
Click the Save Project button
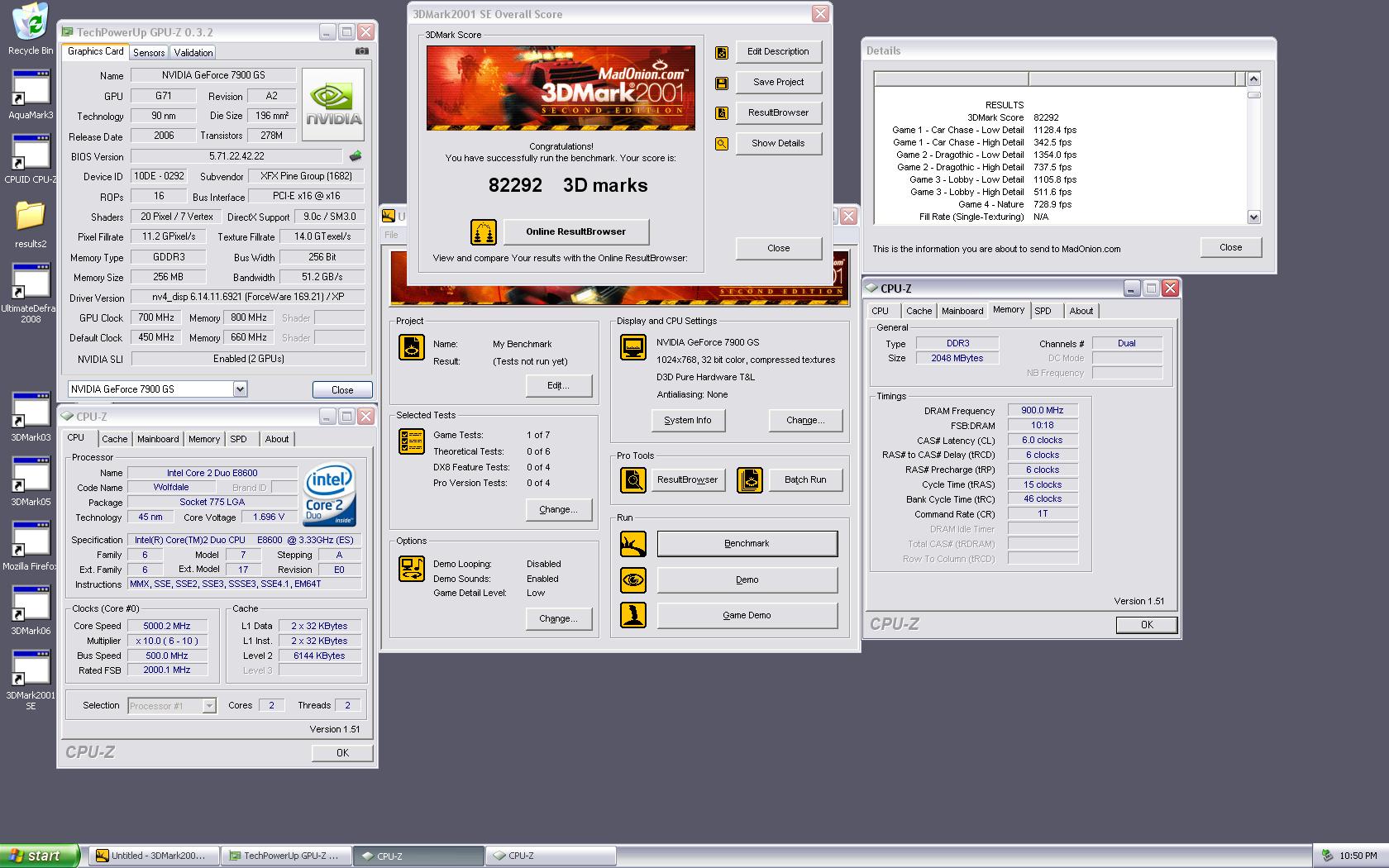(778, 83)
